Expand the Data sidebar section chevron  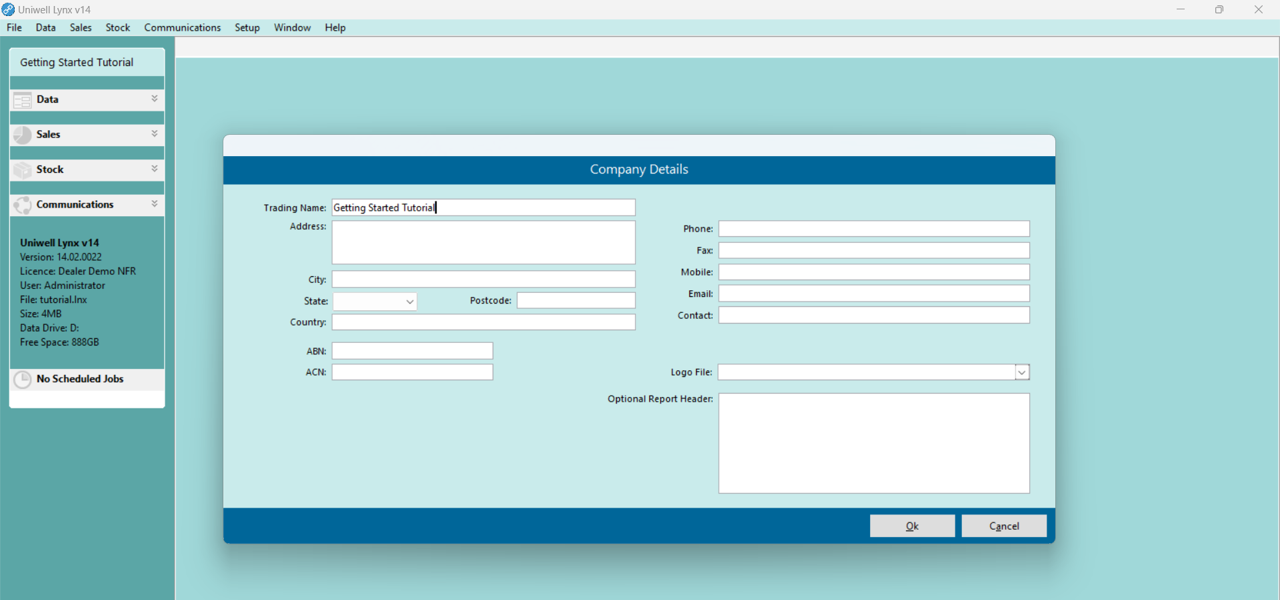click(154, 99)
